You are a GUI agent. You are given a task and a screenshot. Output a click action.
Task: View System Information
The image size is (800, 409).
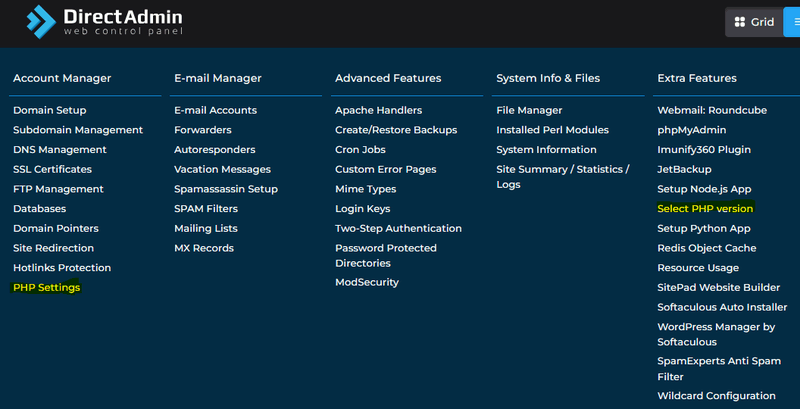546,150
